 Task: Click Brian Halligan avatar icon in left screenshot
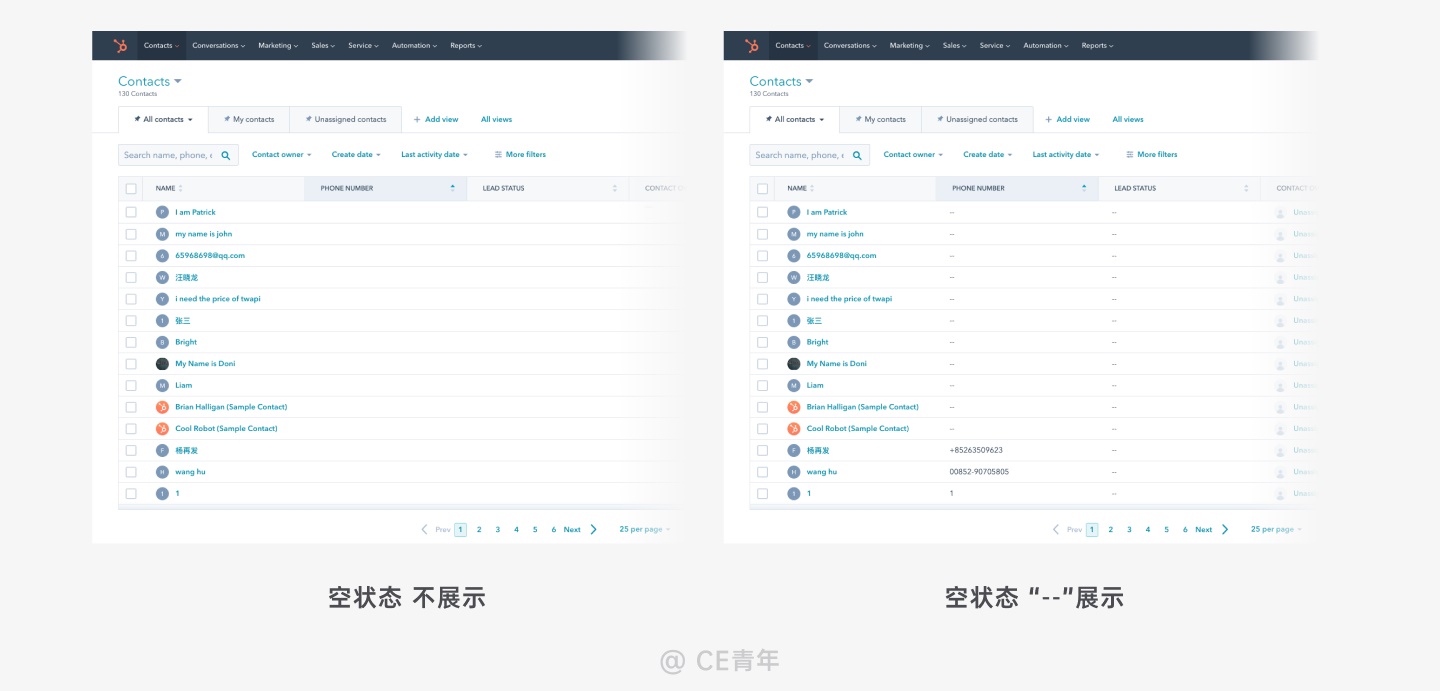click(162, 407)
